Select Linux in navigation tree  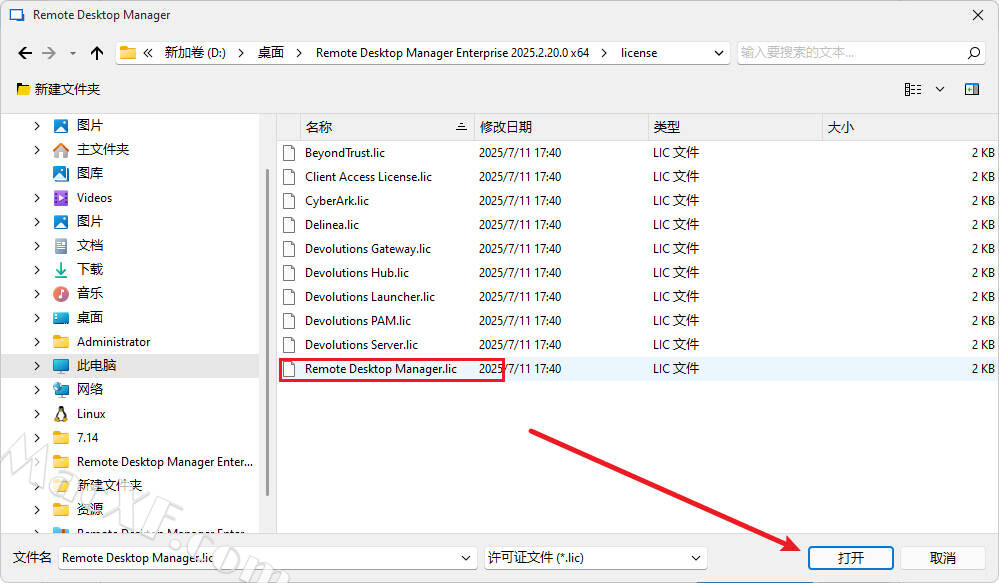[x=91, y=414]
